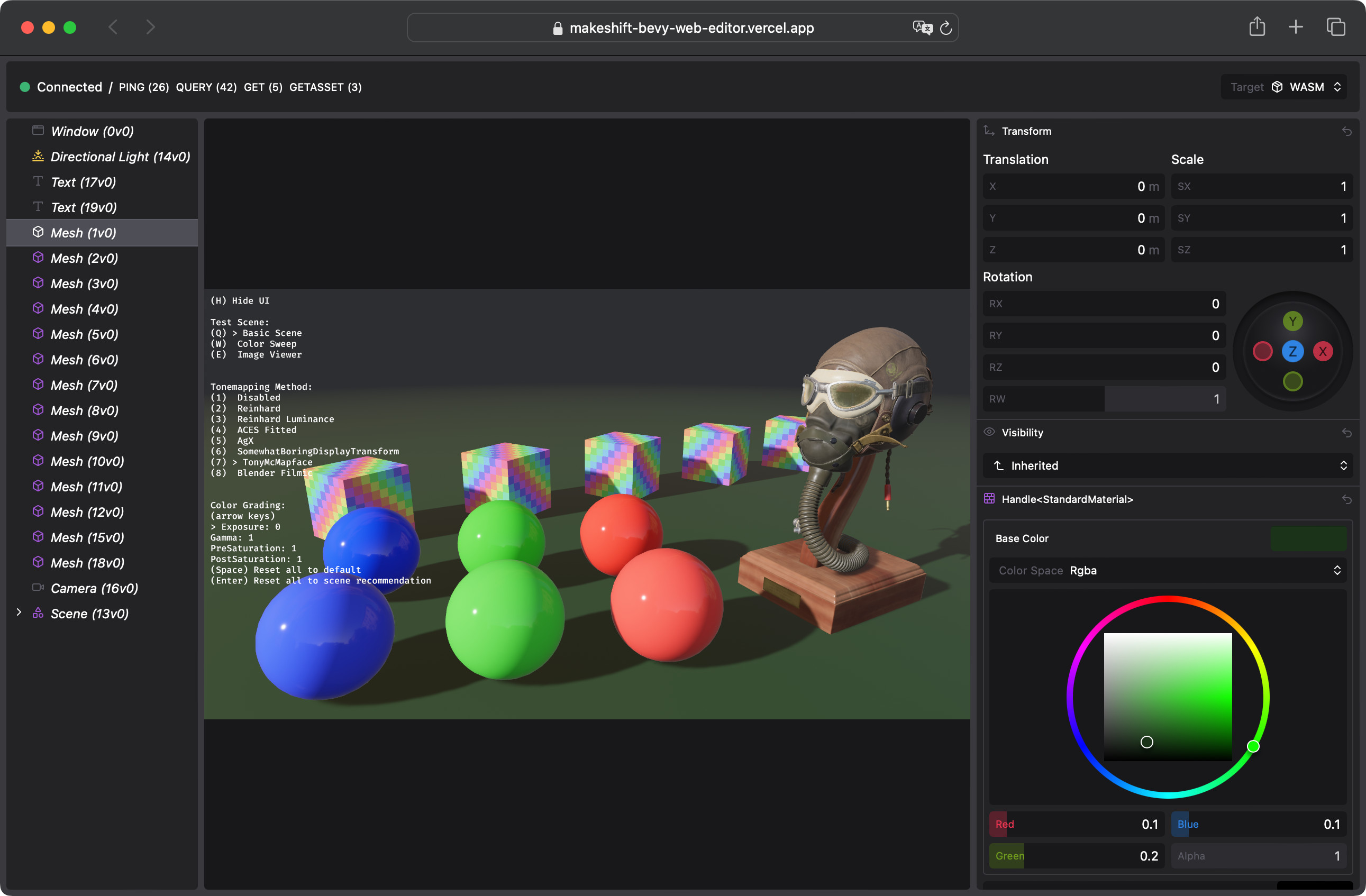Image resolution: width=1366 pixels, height=896 pixels.
Task: Expand the Scene (13v0) tree arrow
Action: (19, 612)
